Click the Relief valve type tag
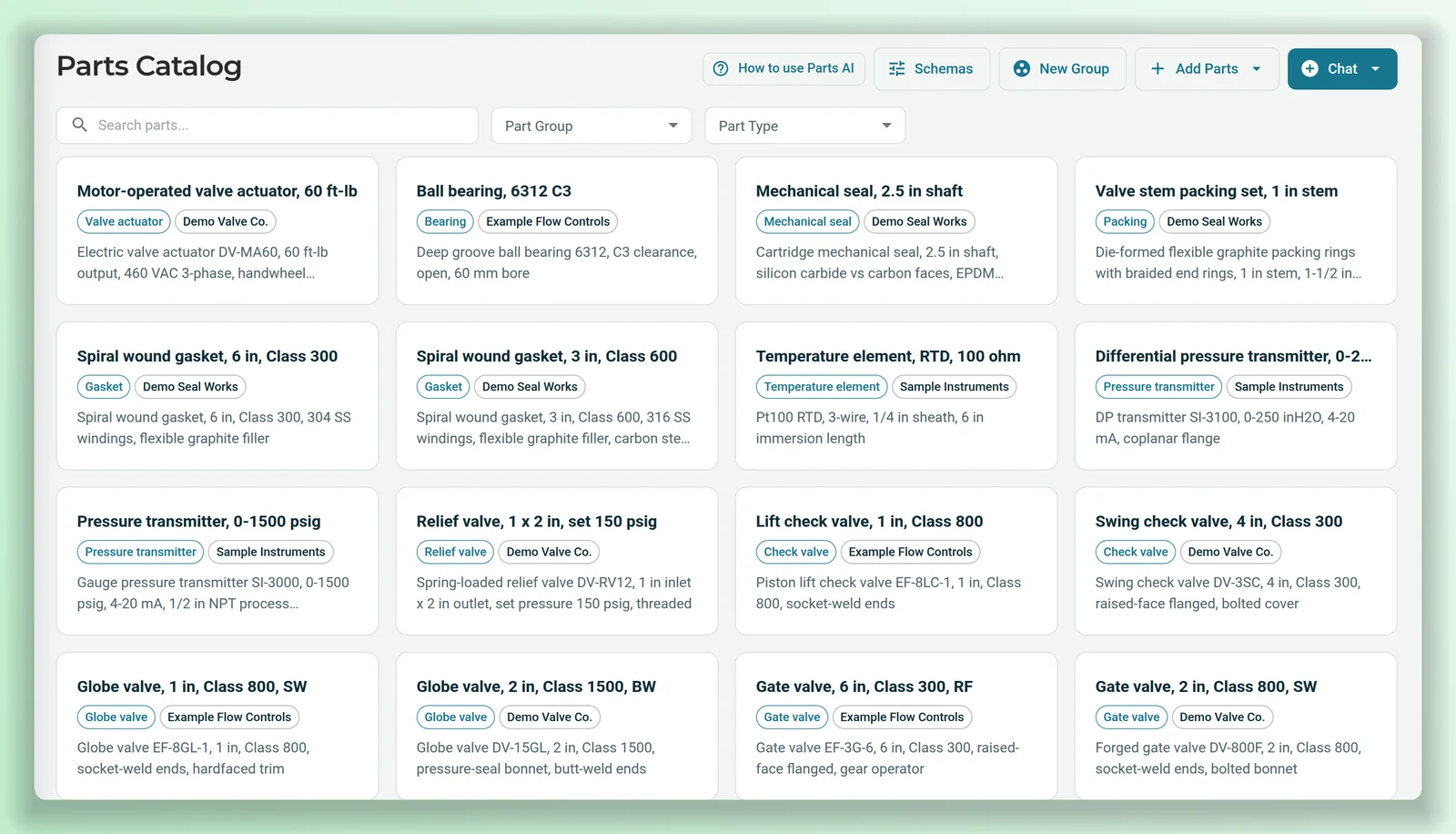The image size is (1456, 834). (455, 552)
